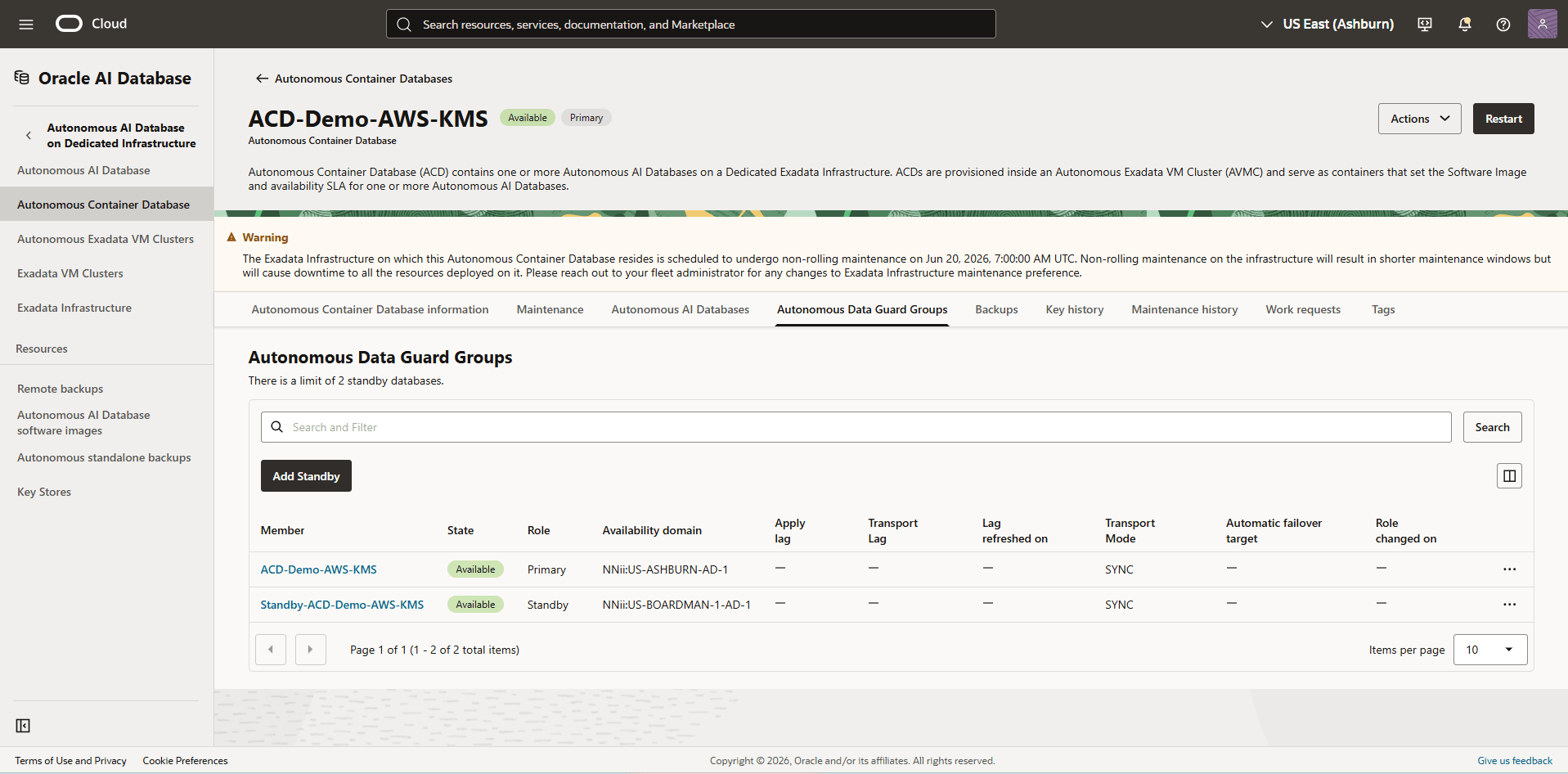Viewport: 1568px width, 774px height.
Task: Open the Standby-ACD-Demo-AWS-KMS member link
Action: point(342,605)
